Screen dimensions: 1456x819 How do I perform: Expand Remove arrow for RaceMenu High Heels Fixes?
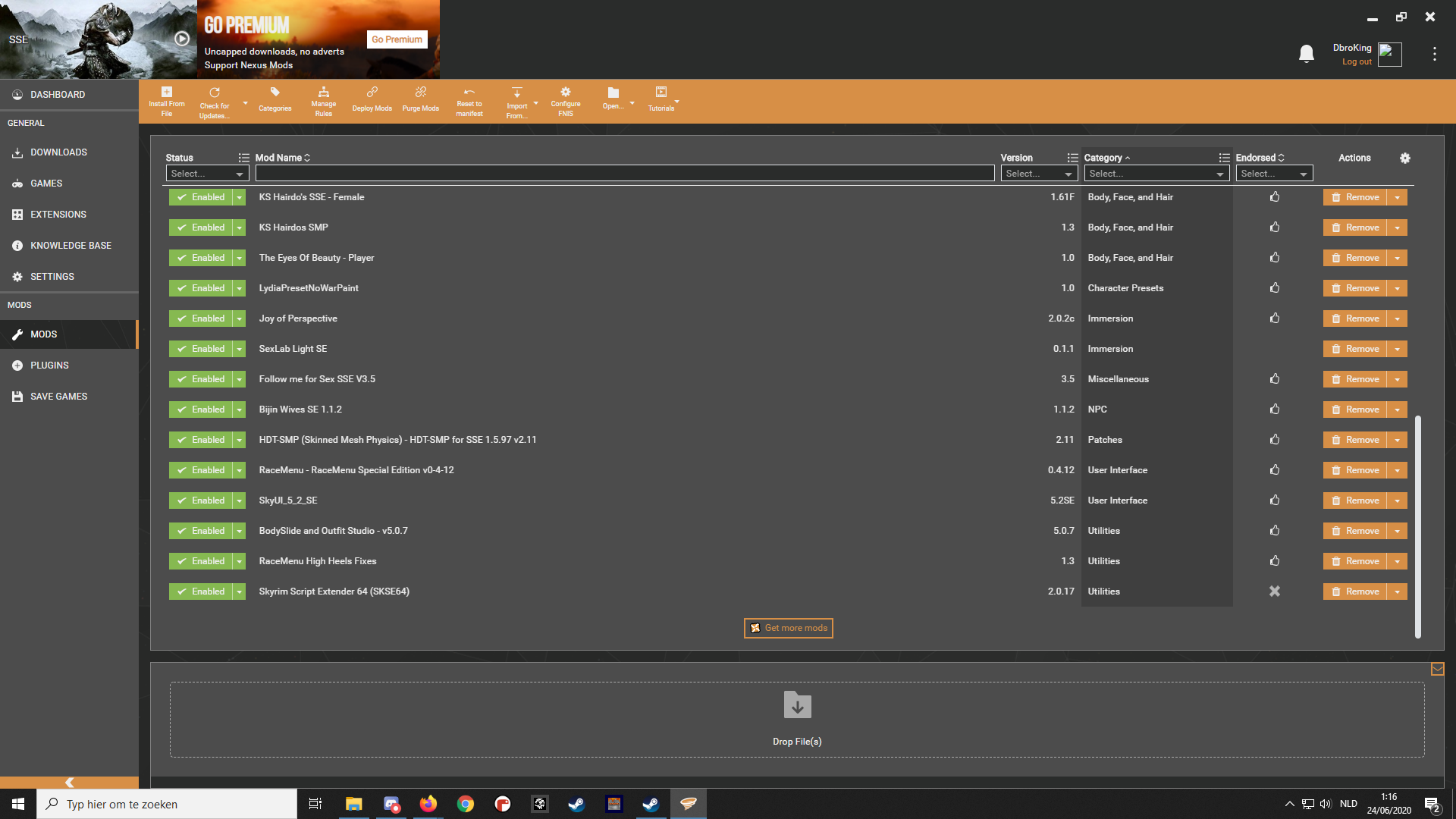point(1397,561)
